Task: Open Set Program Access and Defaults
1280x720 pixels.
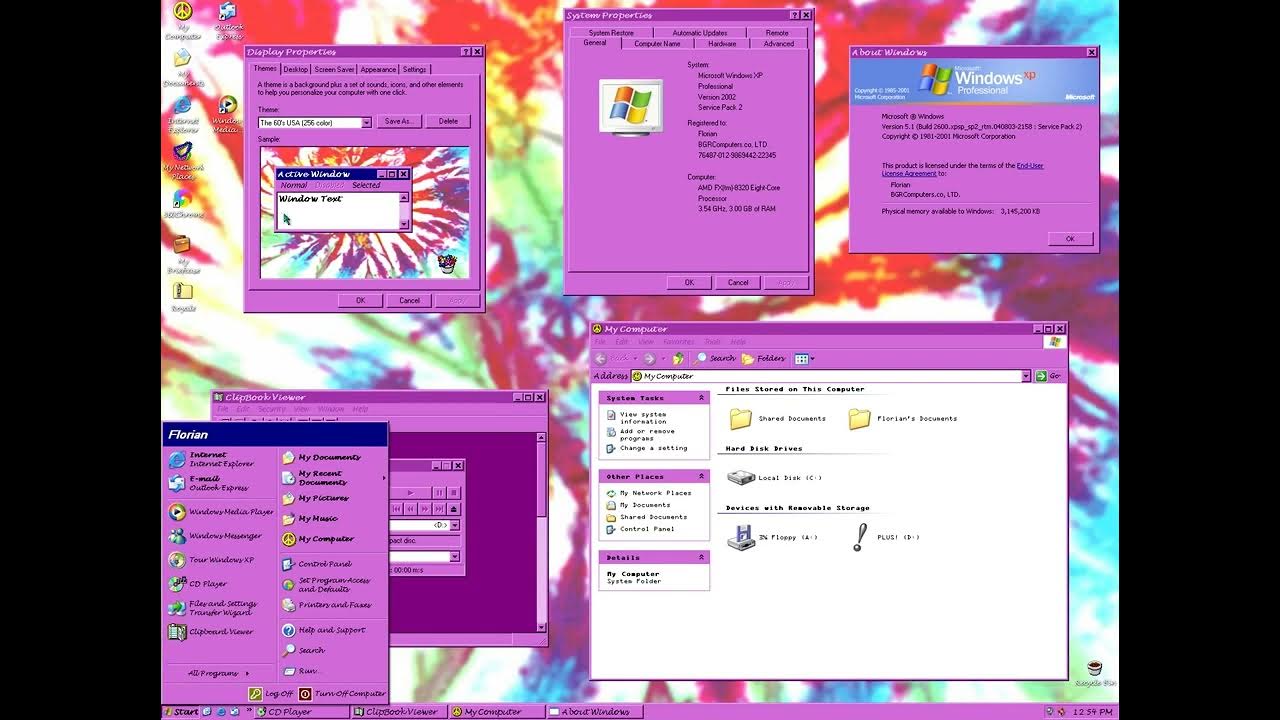Action: pos(333,585)
